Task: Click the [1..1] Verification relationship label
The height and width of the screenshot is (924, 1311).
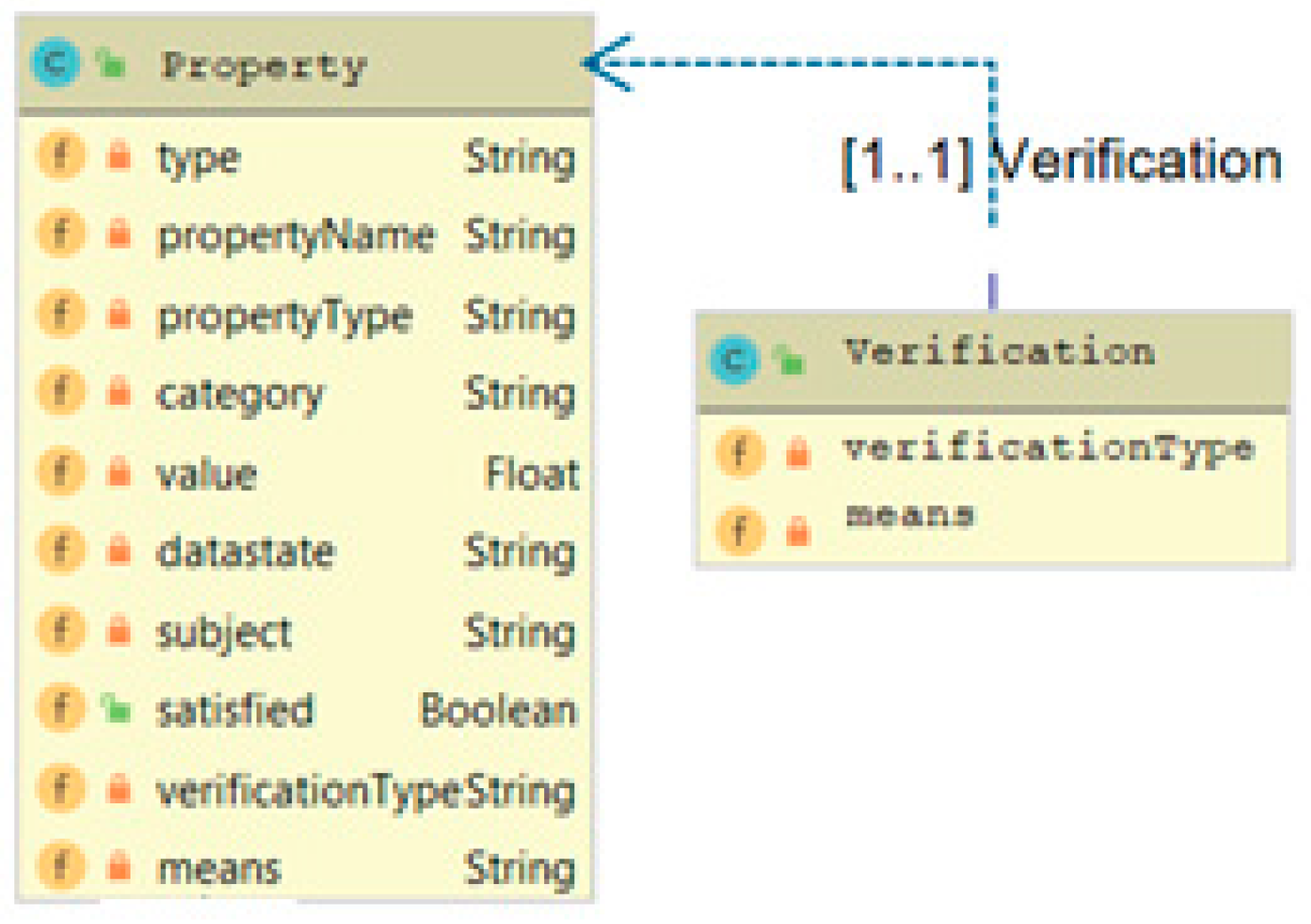Action: pyautogui.click(x=1062, y=162)
